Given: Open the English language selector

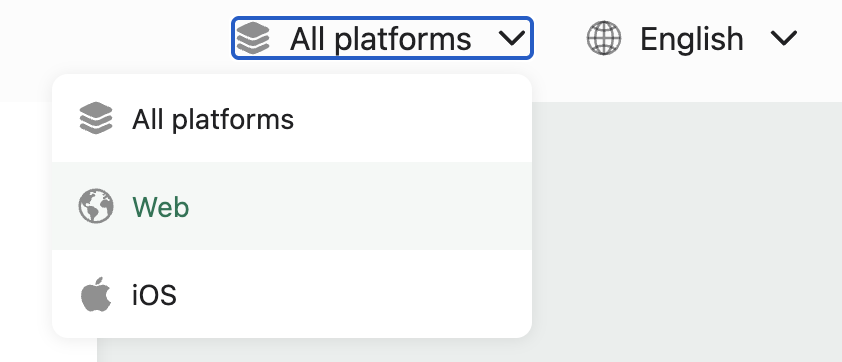Looking at the screenshot, I should [692, 38].
